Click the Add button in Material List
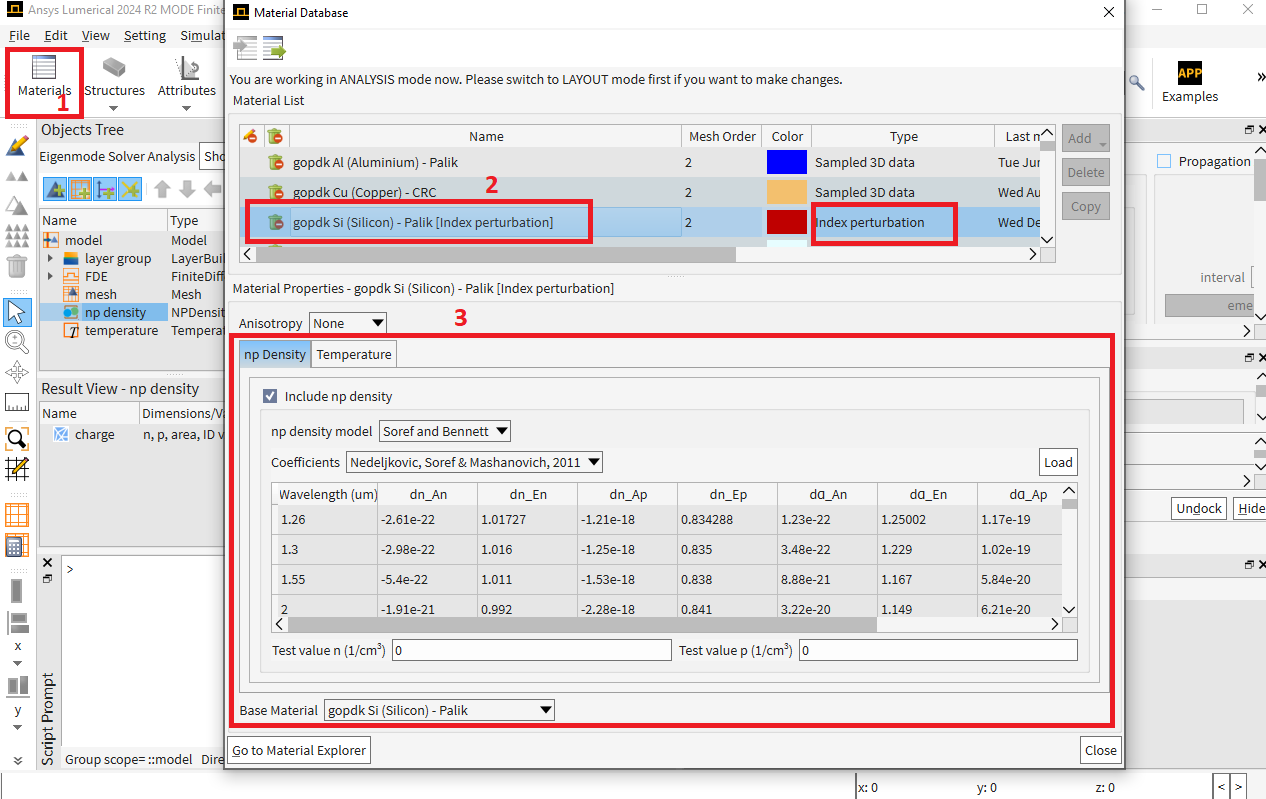This screenshot has width=1266, height=799. pyautogui.click(x=1085, y=138)
